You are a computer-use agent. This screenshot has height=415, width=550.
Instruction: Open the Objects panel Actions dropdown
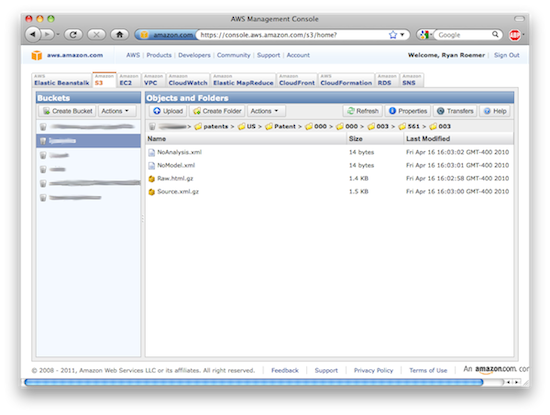[x=266, y=111]
